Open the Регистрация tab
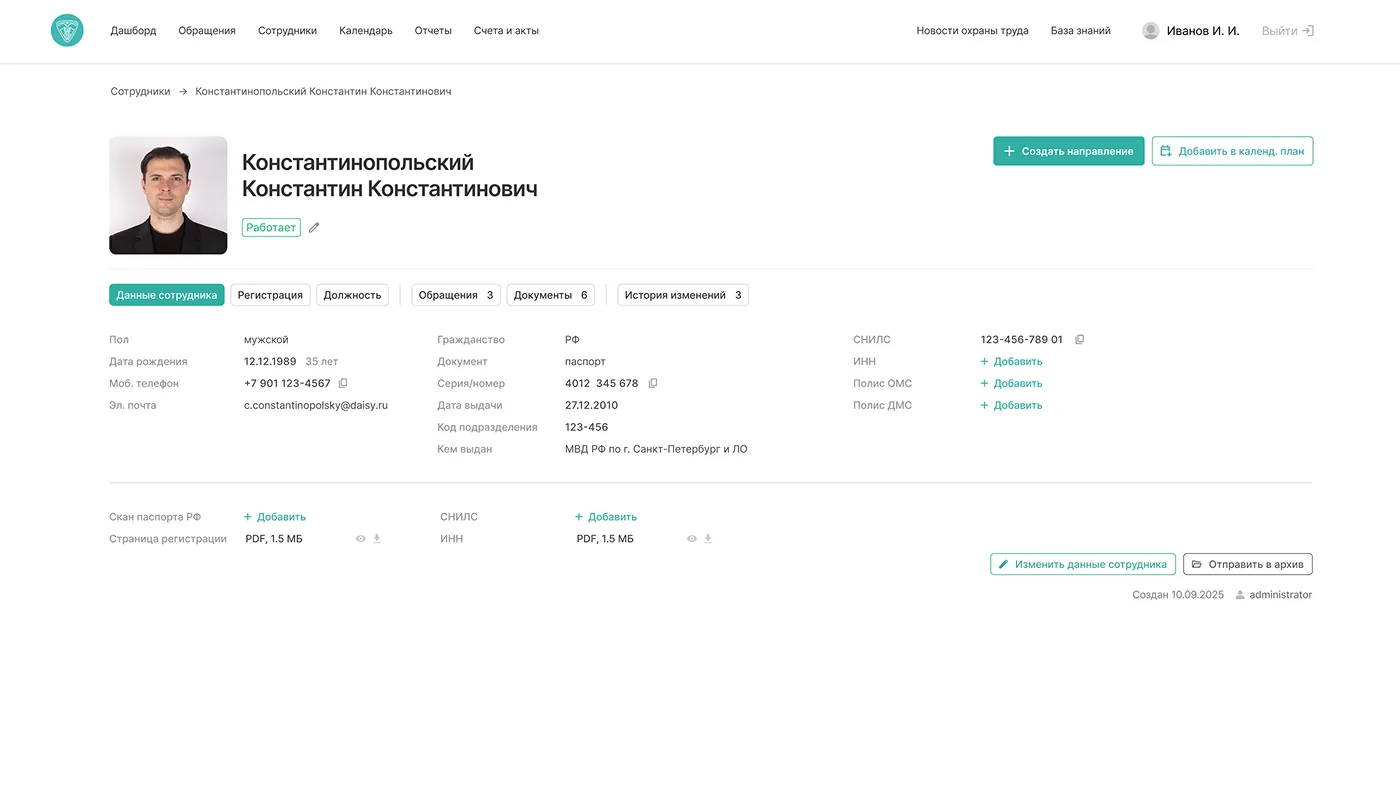The image size is (1400, 788). pos(270,295)
